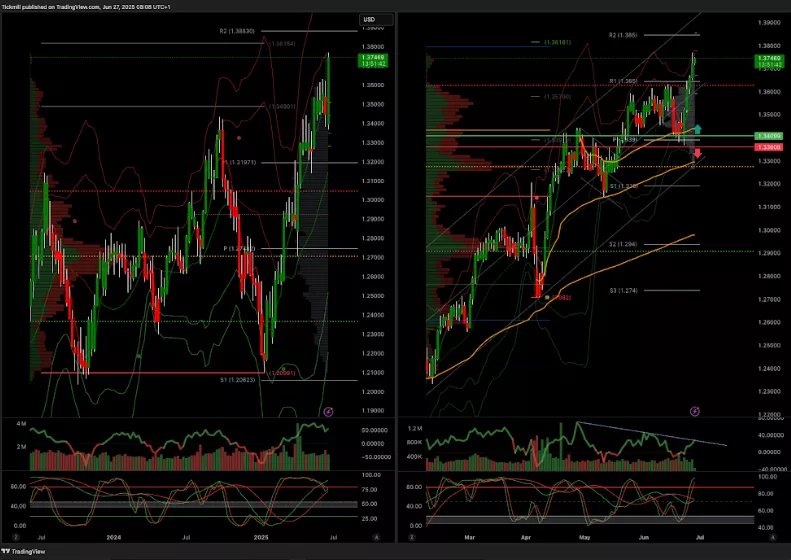Click the blue trendline on right volume indicator
The height and width of the screenshot is (560, 791).
(650, 433)
